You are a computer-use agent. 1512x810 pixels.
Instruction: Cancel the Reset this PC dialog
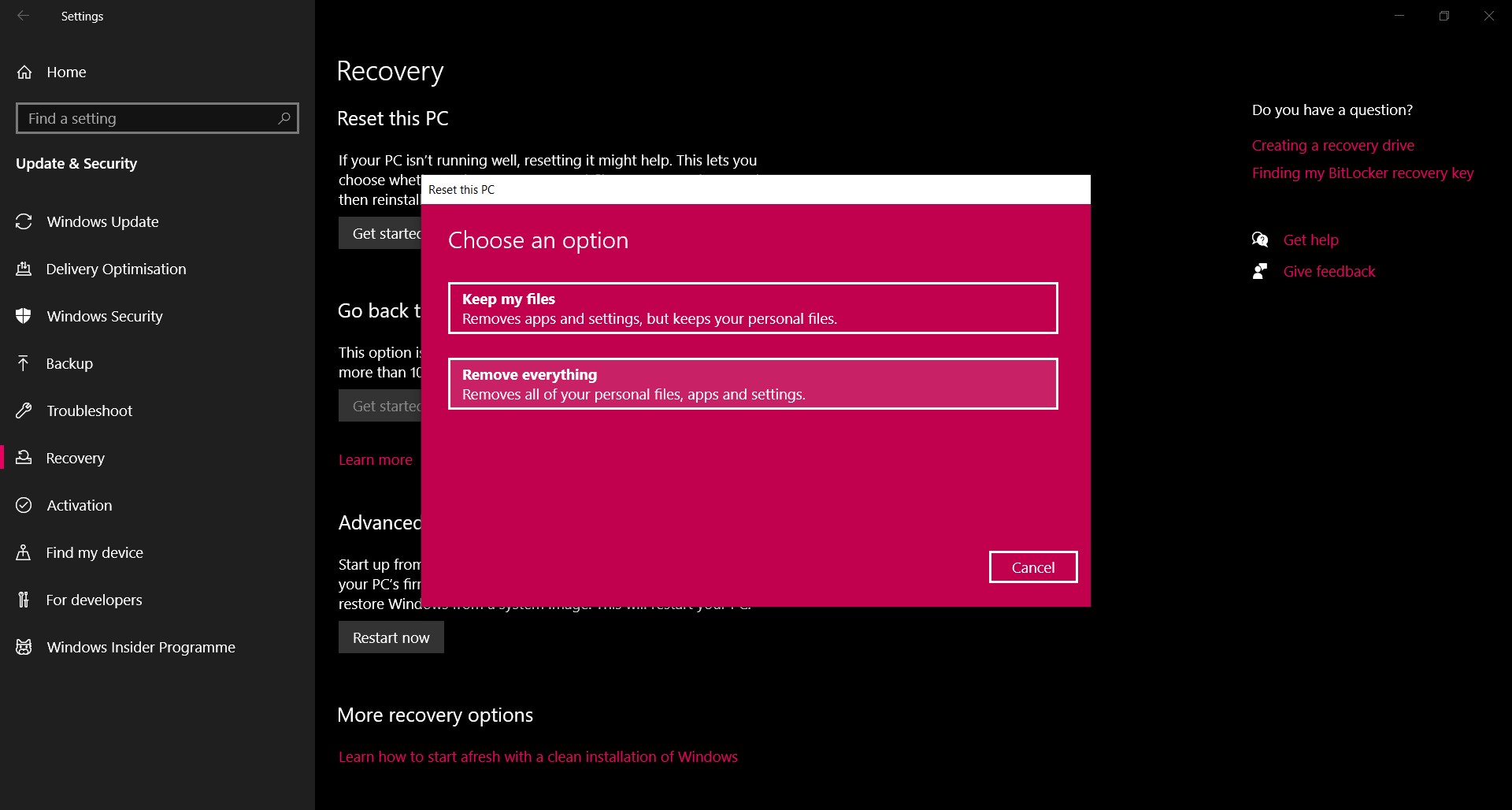click(1032, 567)
